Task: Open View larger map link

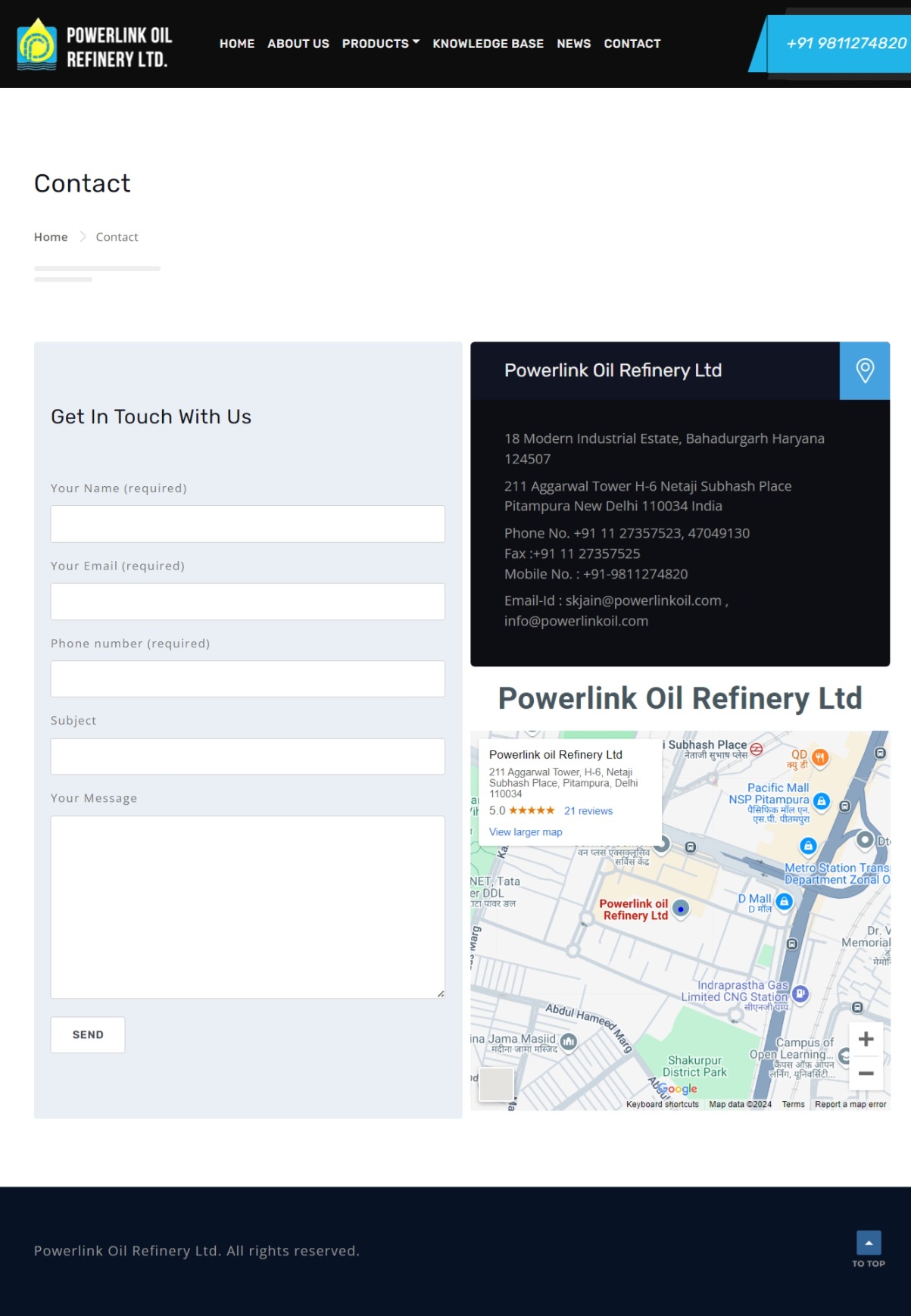Action: coord(526,832)
